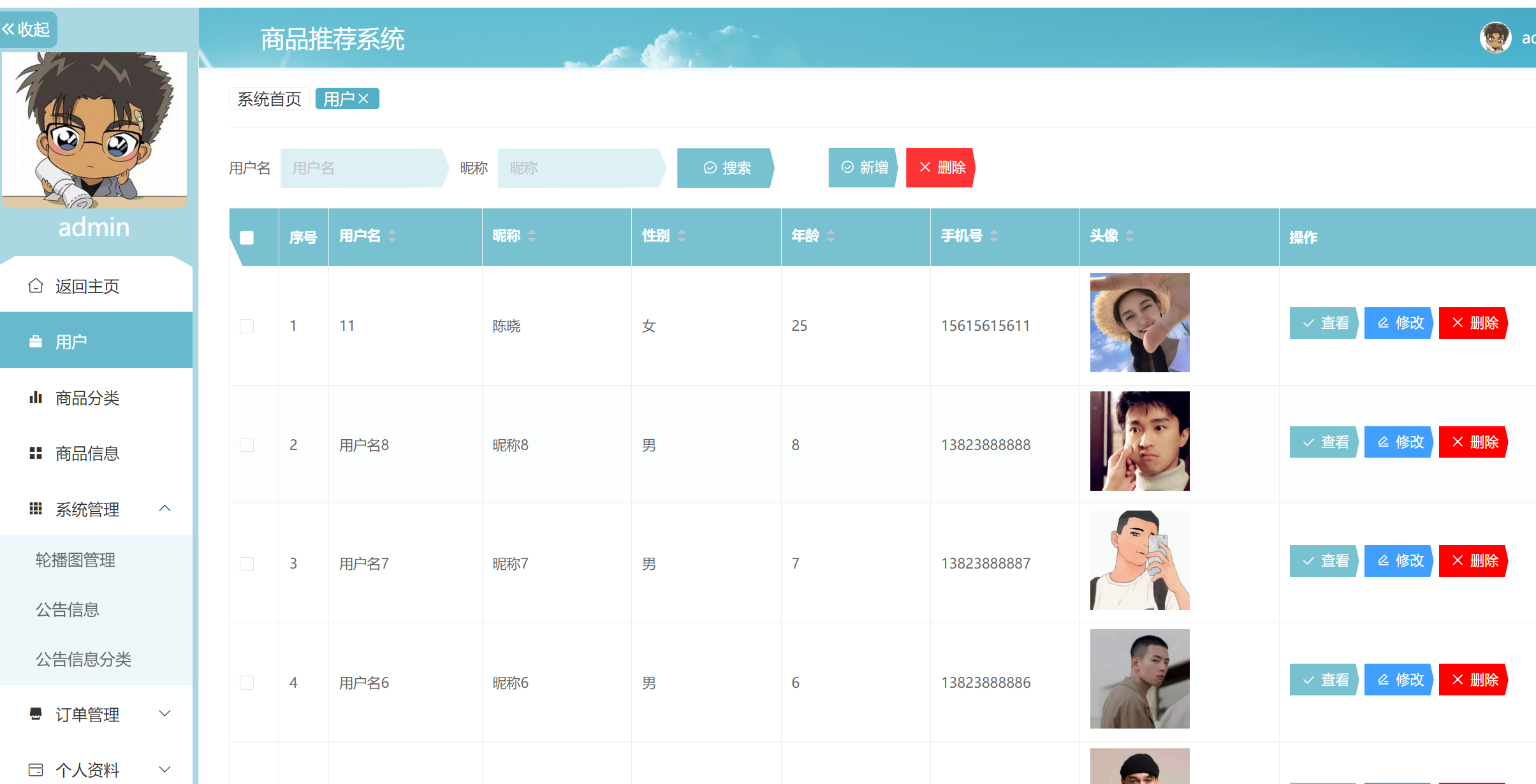Click the admin avatar in top header
This screenshot has height=784, width=1536.
1495,38
